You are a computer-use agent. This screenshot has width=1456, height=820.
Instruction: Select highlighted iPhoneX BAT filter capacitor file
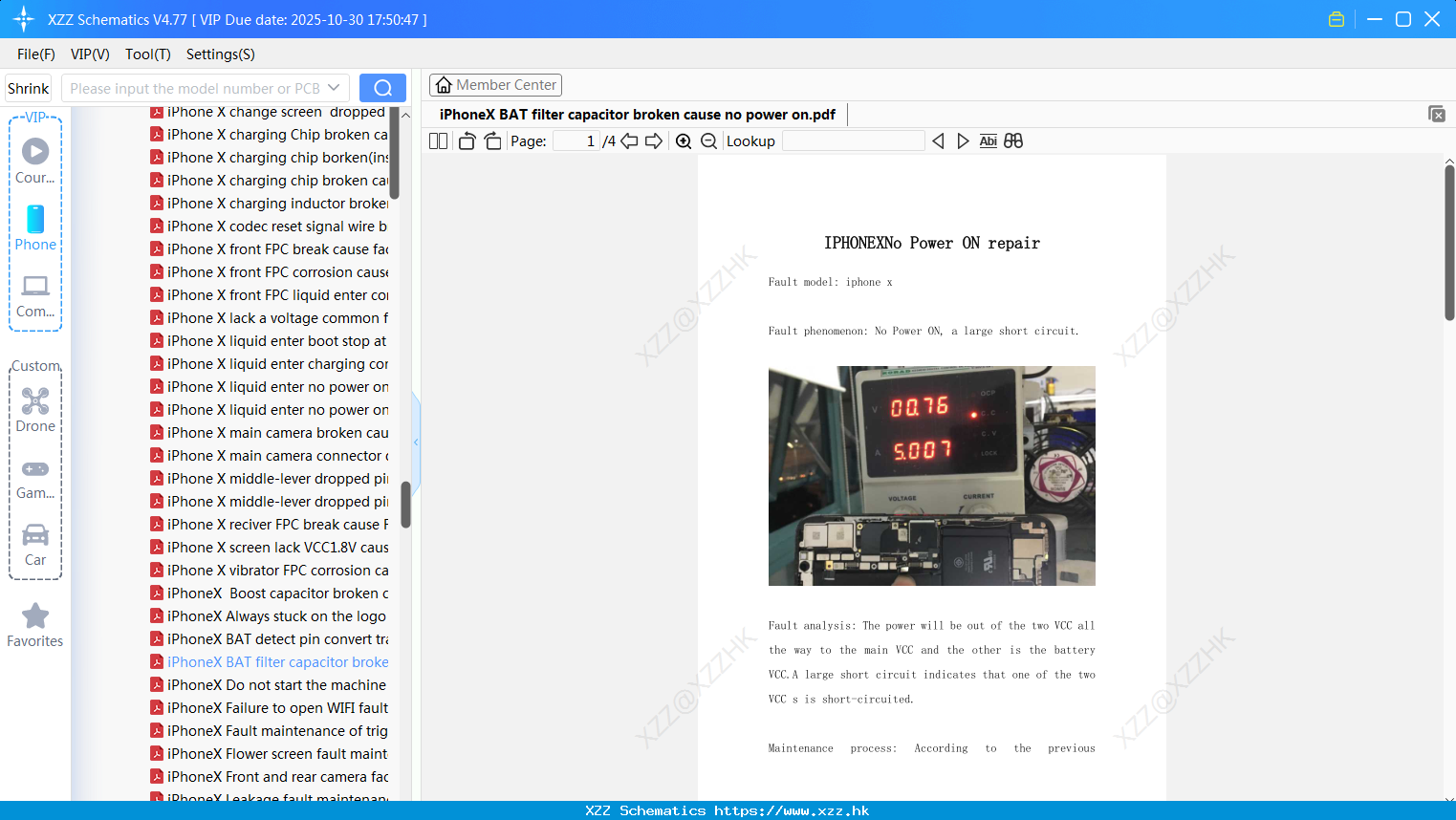pyautogui.click(x=269, y=662)
